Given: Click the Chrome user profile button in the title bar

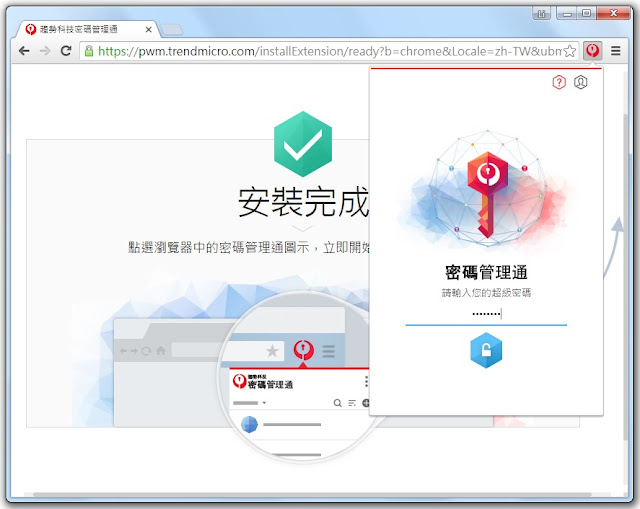Looking at the screenshot, I should [542, 13].
